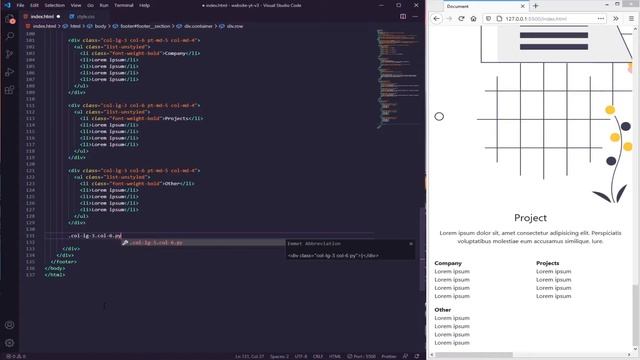Click the page info icon in address bar

[x=499, y=18]
